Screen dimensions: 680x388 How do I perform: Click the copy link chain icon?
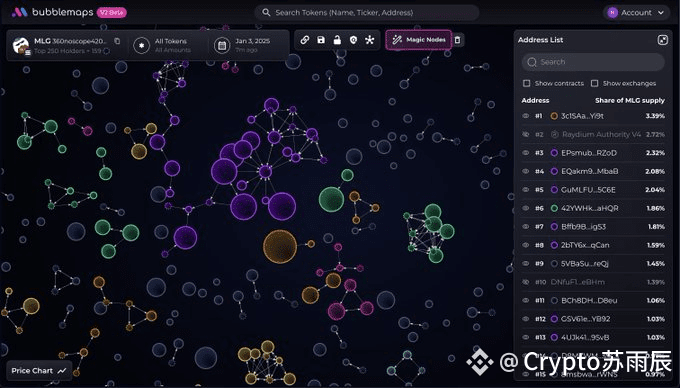tap(304, 40)
